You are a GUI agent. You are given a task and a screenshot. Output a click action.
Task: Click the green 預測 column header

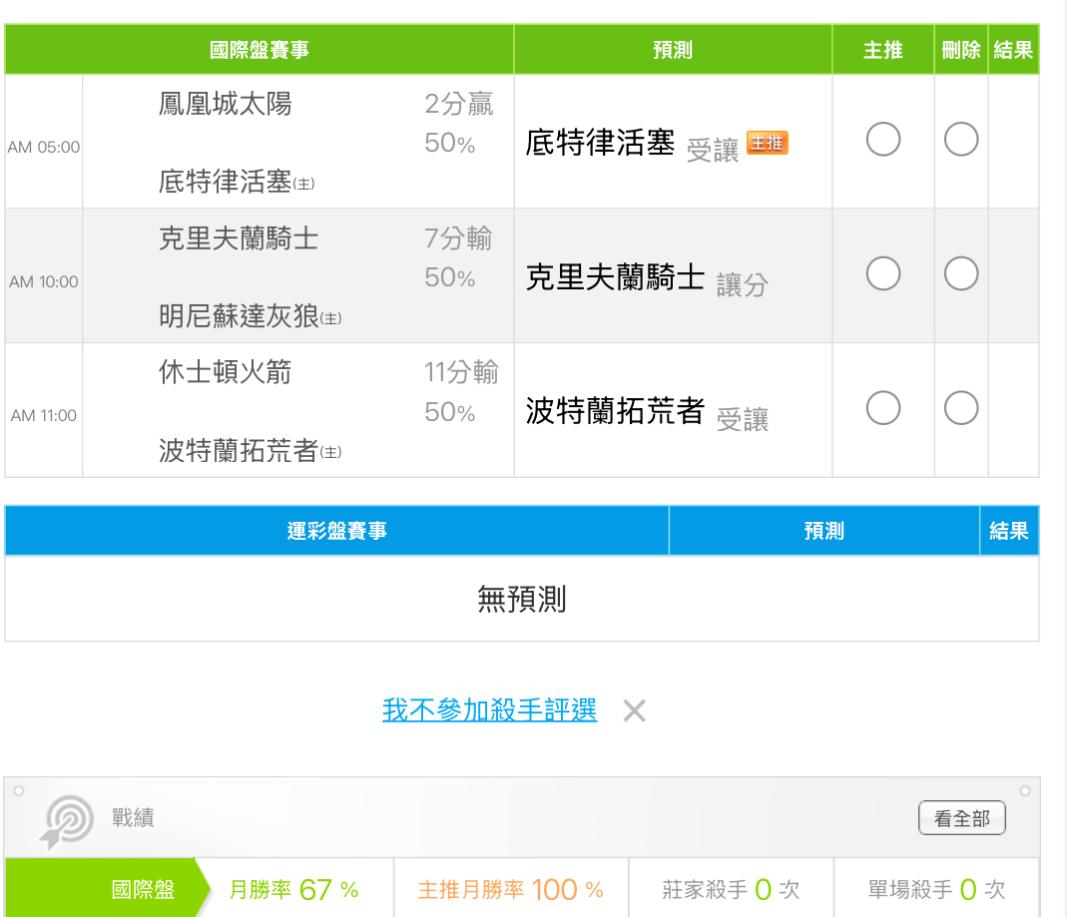point(673,50)
